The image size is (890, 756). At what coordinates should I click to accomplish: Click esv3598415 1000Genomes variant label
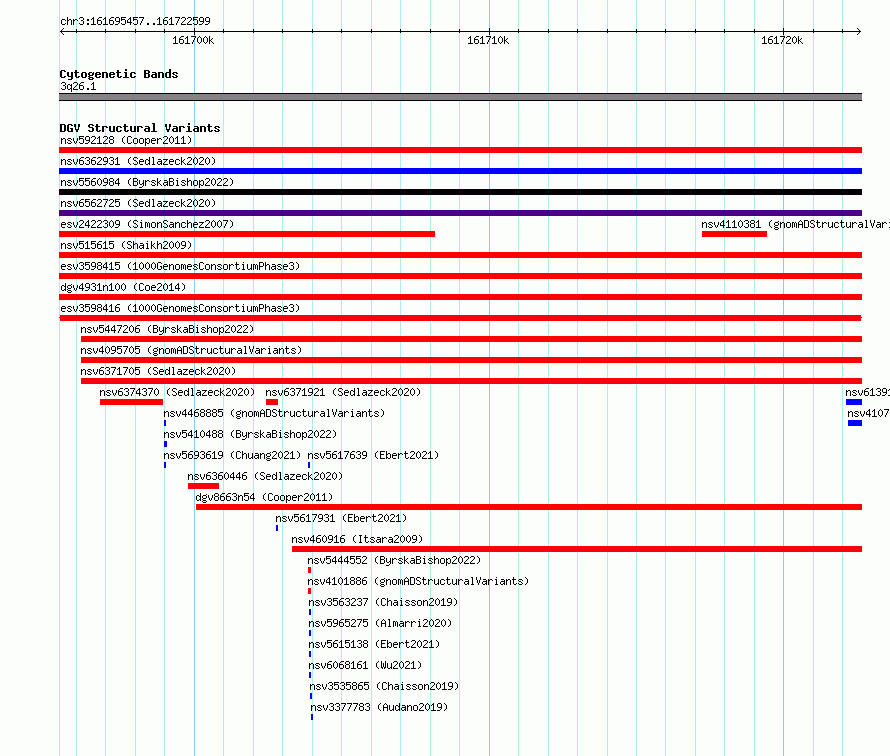point(180,266)
